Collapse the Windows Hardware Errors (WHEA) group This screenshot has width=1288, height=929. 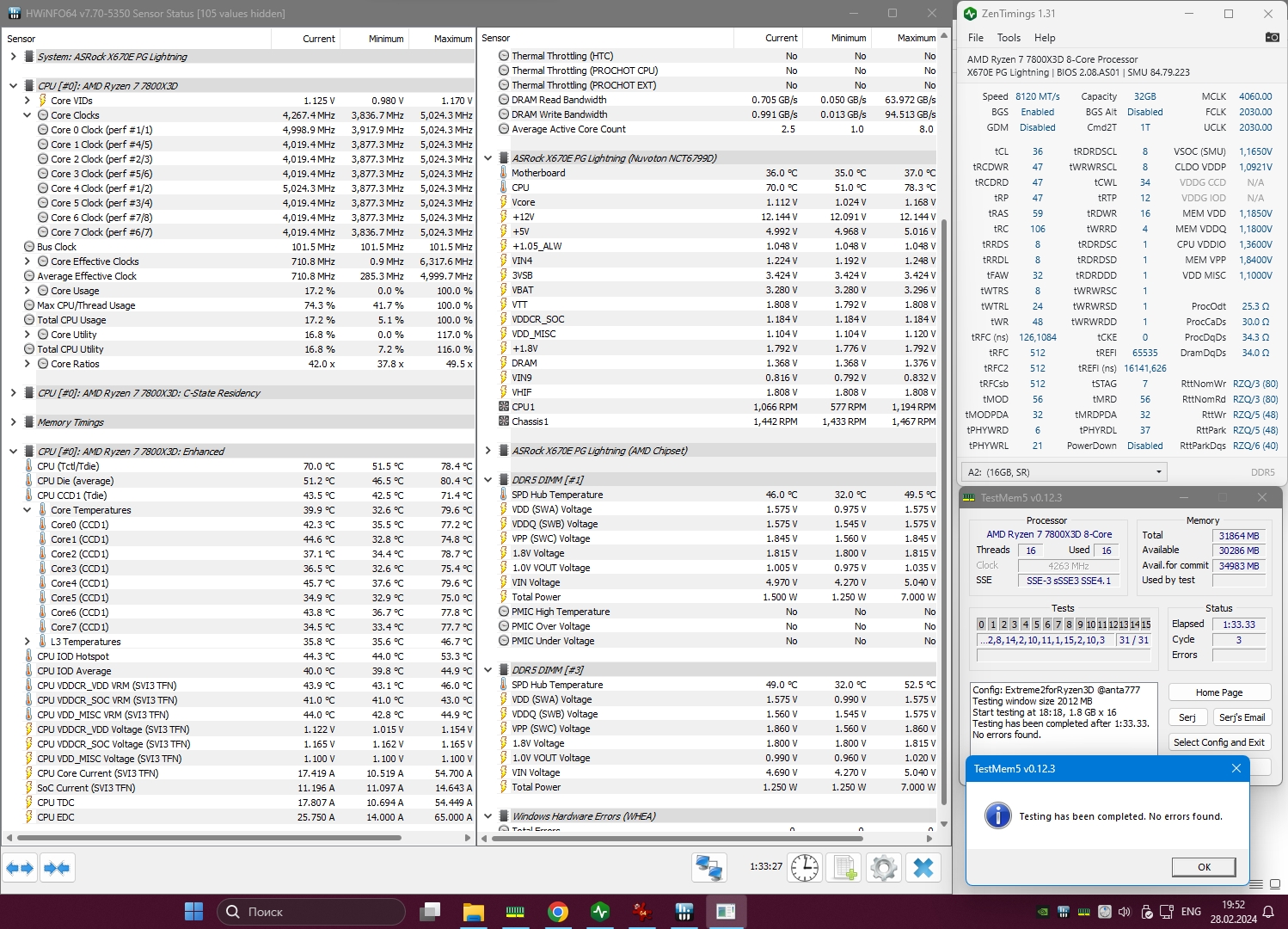(x=488, y=816)
